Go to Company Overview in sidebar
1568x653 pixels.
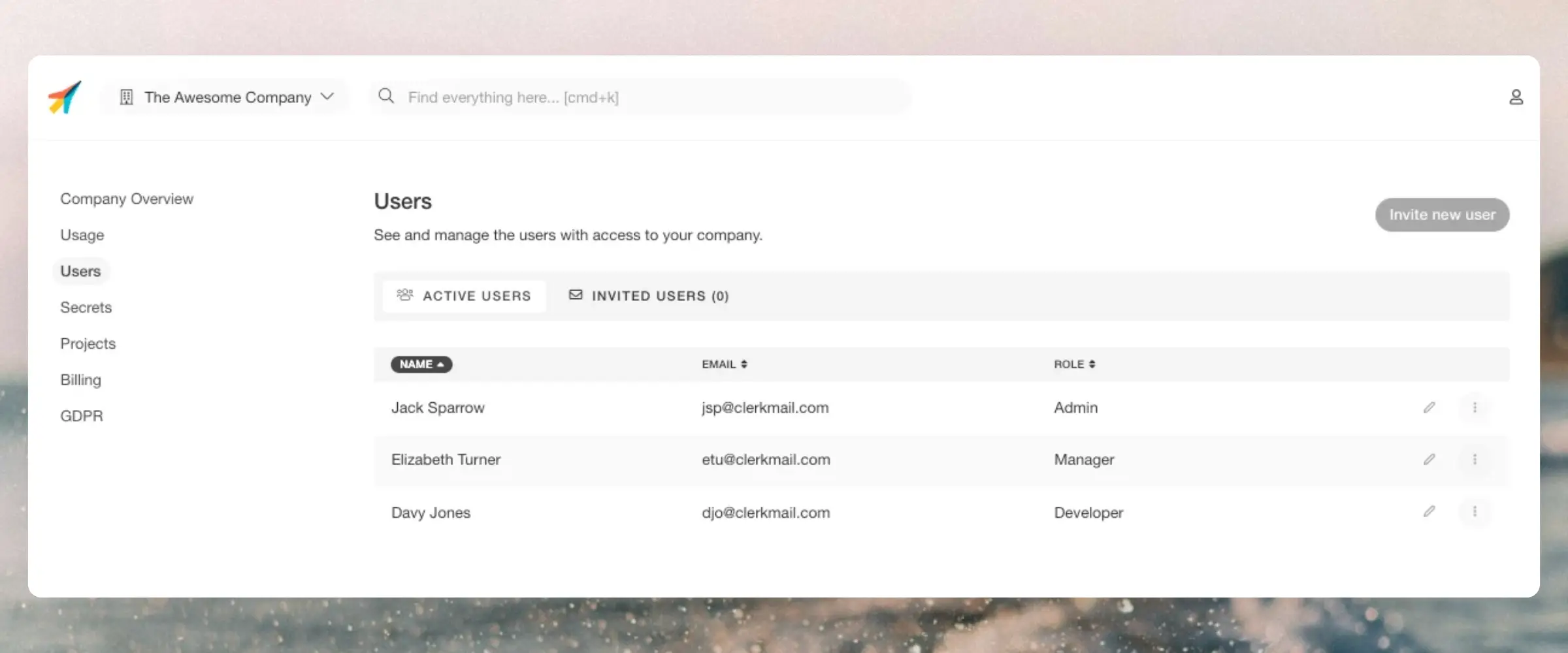point(127,199)
